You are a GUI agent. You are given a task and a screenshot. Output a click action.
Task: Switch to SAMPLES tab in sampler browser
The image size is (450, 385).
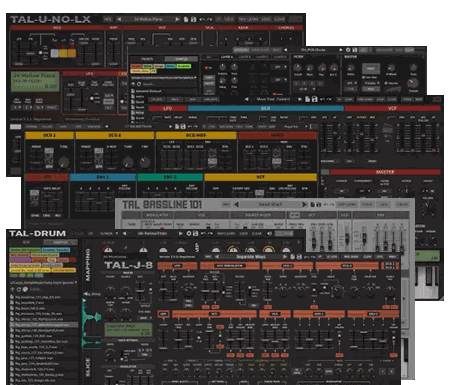[x=181, y=59]
